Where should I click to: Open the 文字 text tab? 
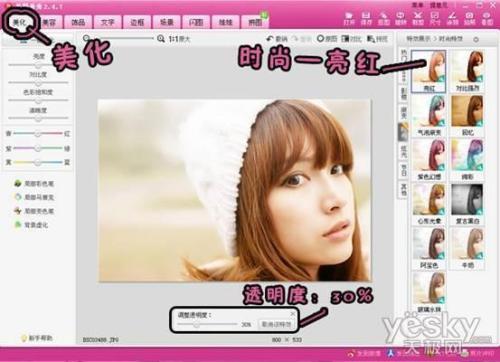108,22
